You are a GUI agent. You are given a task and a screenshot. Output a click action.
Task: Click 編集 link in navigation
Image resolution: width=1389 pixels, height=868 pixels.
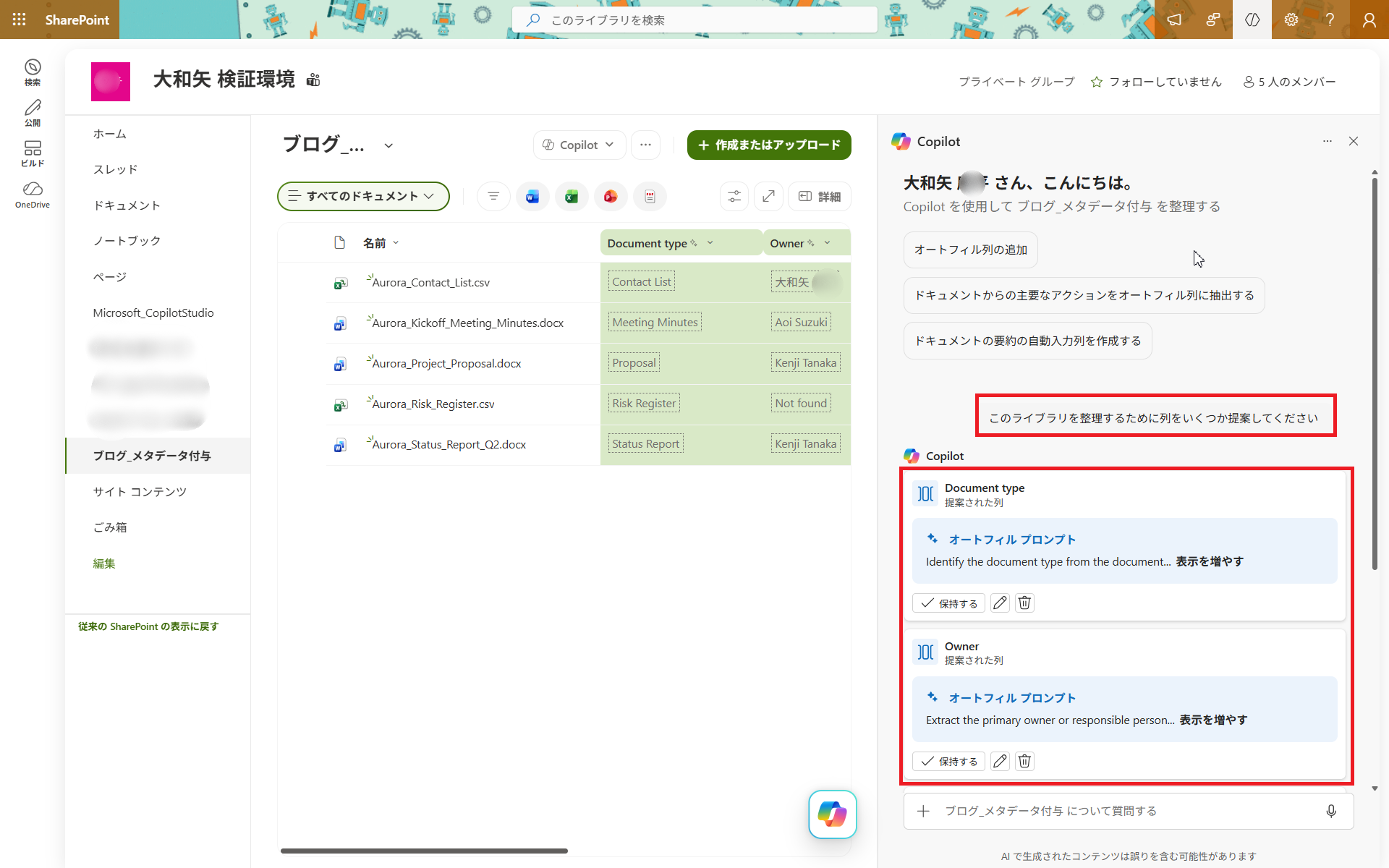pos(104,563)
